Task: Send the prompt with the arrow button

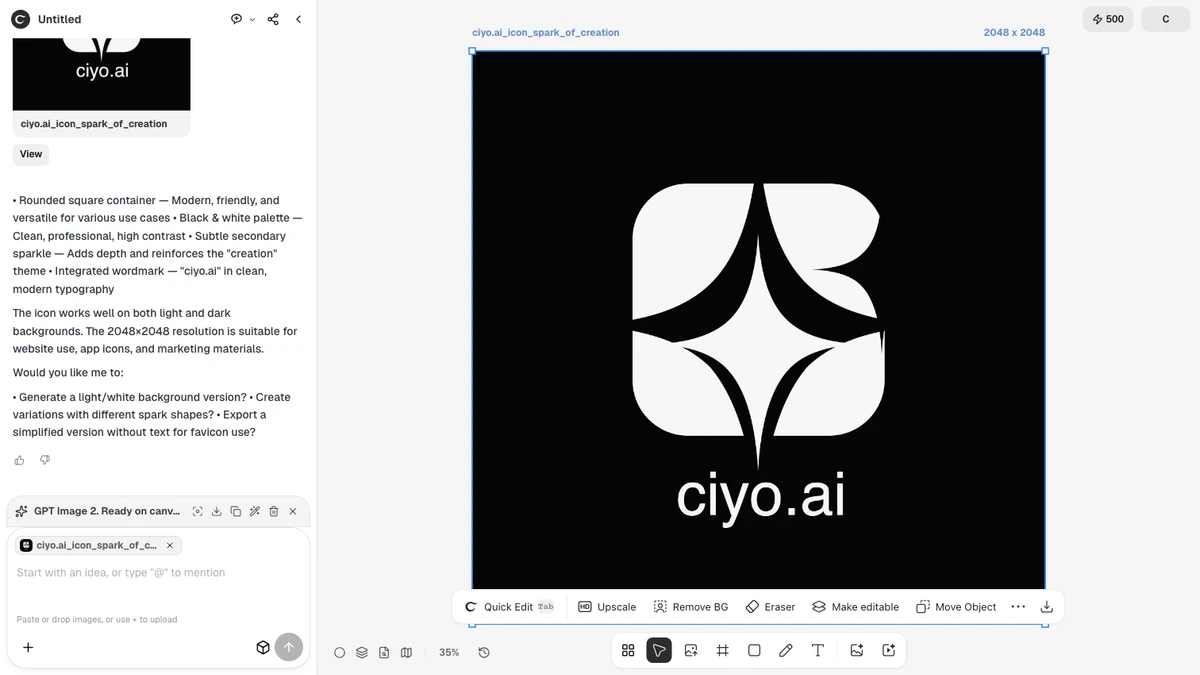Action: coord(289,647)
